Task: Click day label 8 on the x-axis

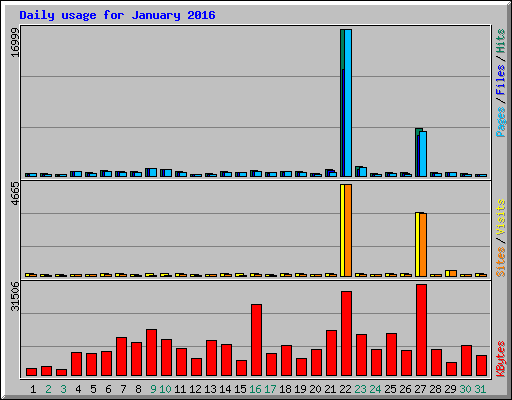Action: pos(138,389)
